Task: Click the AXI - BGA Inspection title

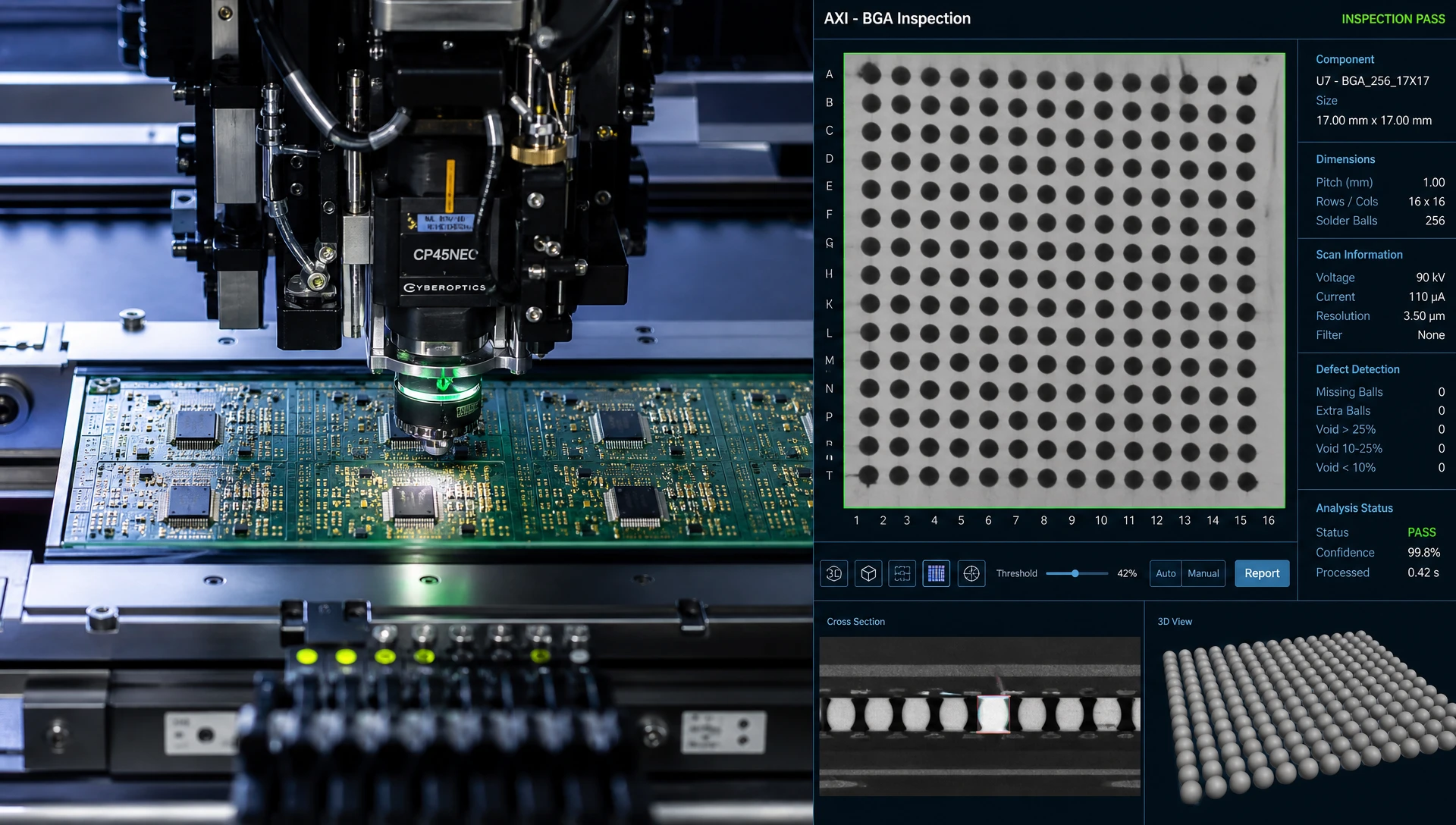Action: [897, 18]
